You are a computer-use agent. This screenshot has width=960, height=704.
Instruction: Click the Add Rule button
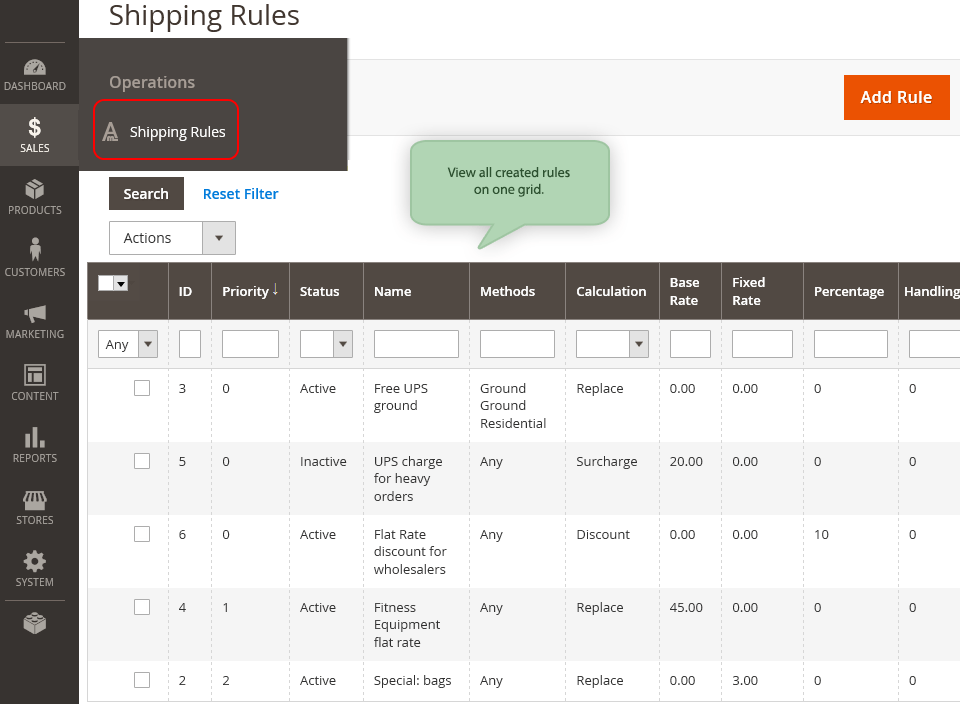coord(895,97)
